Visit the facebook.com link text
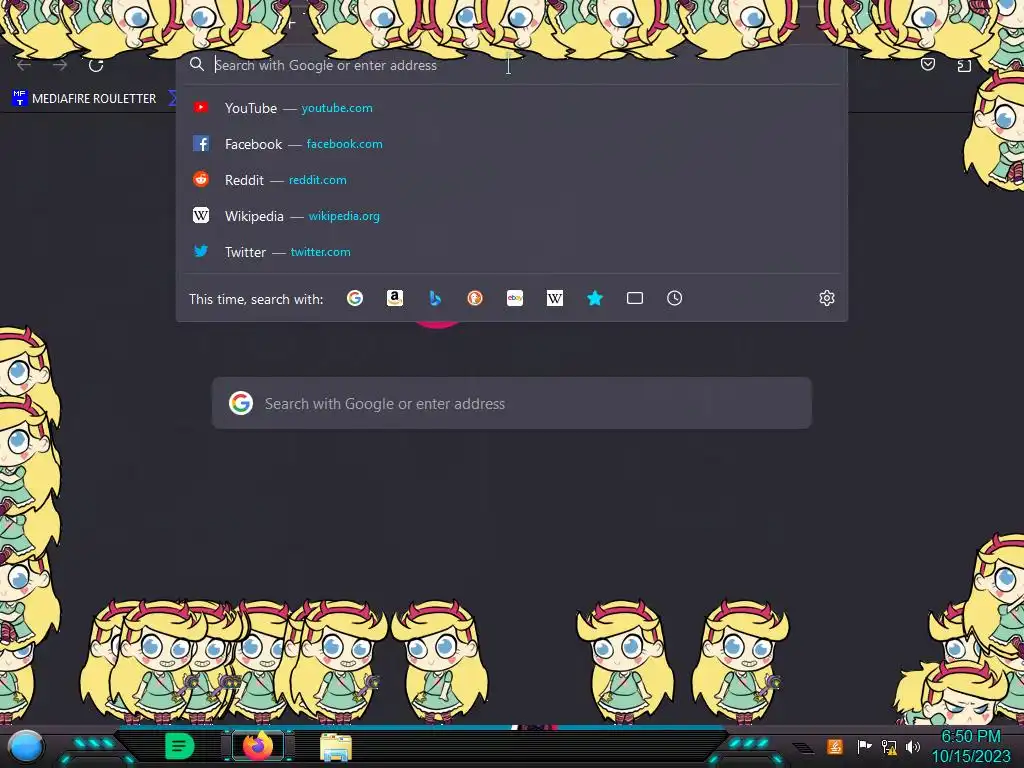1024x768 pixels. click(345, 144)
